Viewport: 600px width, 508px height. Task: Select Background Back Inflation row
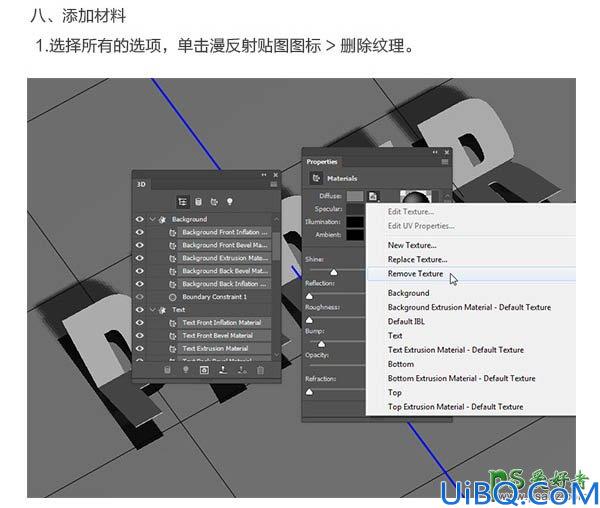click(224, 284)
